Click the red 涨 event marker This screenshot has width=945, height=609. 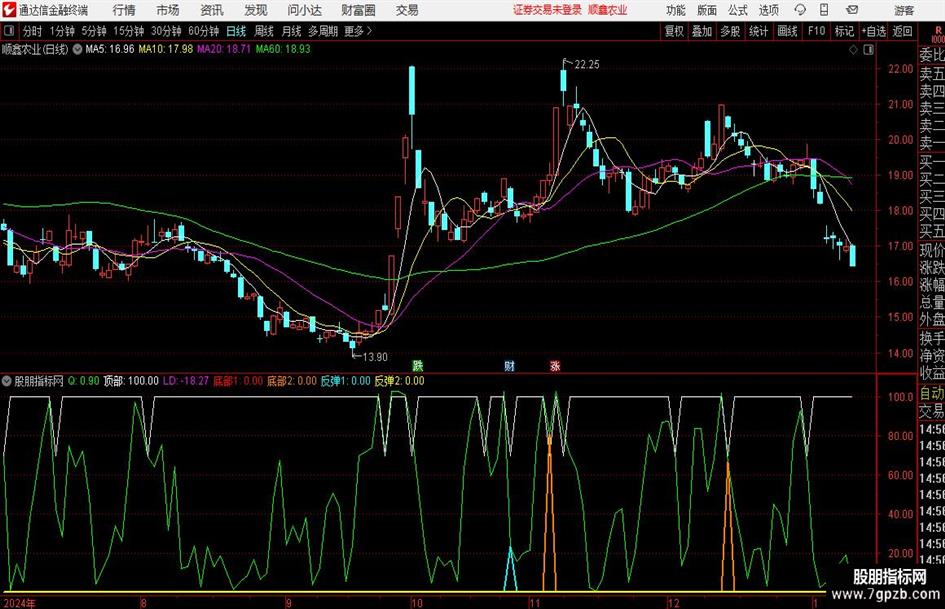pyautogui.click(x=555, y=365)
